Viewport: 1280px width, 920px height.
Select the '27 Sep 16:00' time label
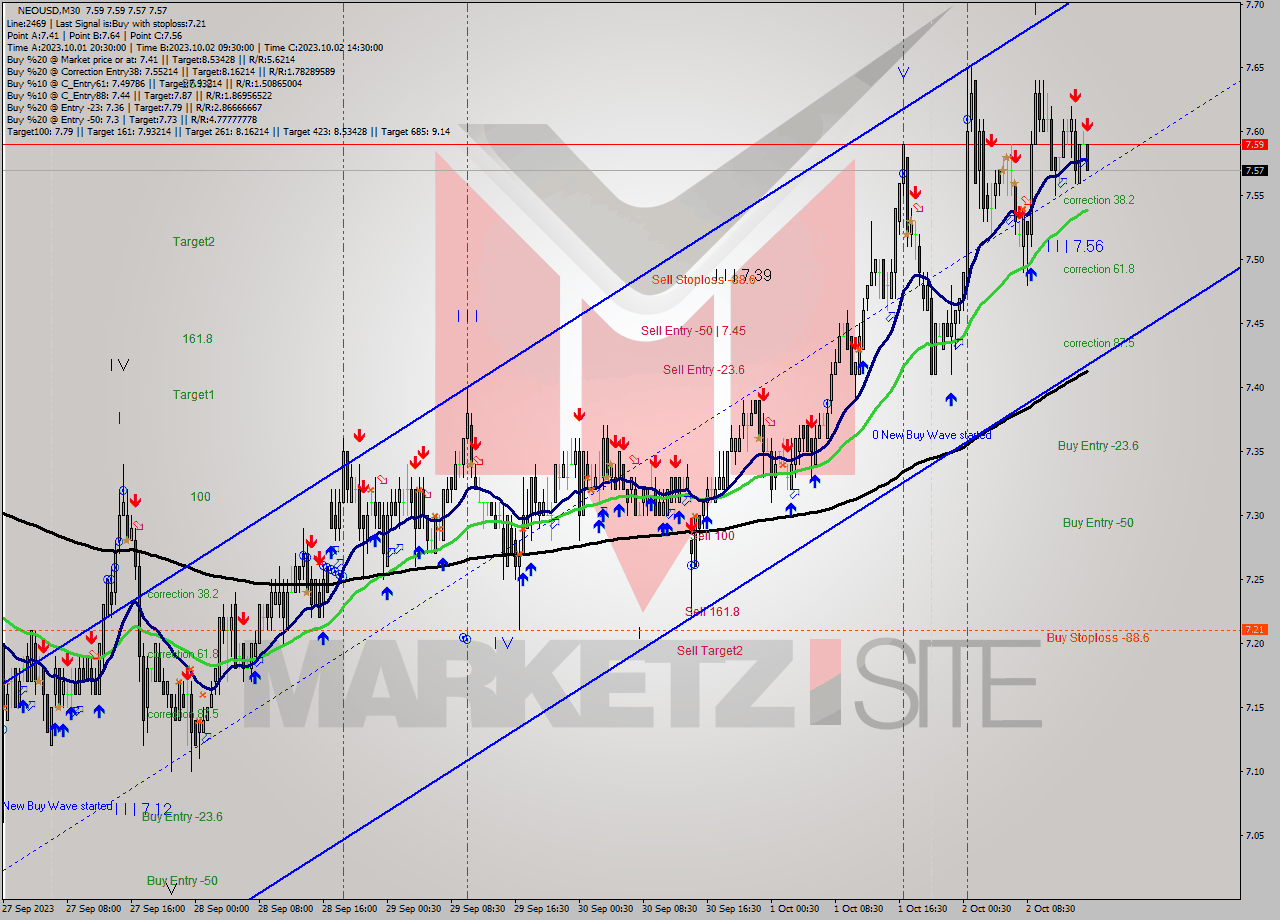click(x=157, y=909)
